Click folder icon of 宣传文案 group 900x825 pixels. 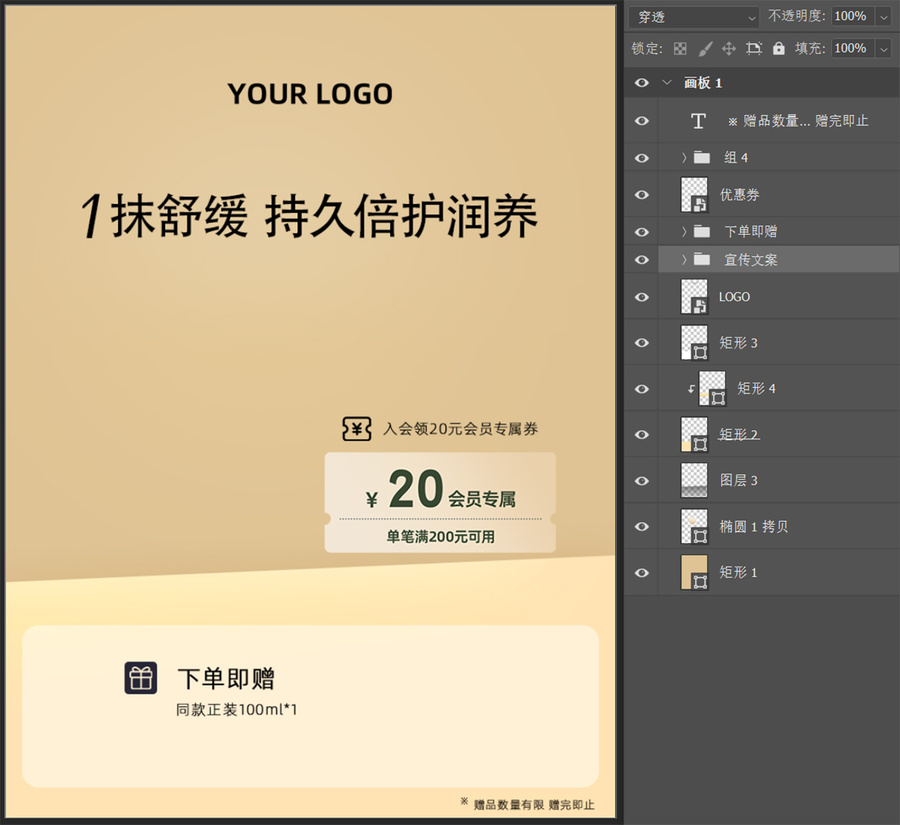pos(701,259)
